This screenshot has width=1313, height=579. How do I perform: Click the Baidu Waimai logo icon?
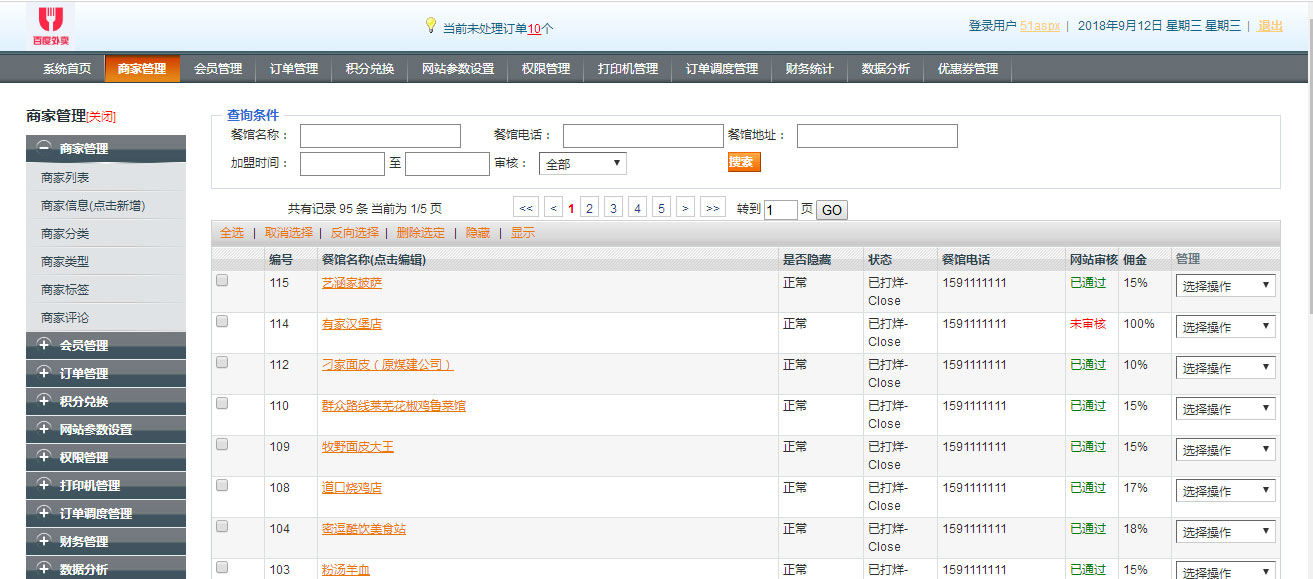pos(50,25)
